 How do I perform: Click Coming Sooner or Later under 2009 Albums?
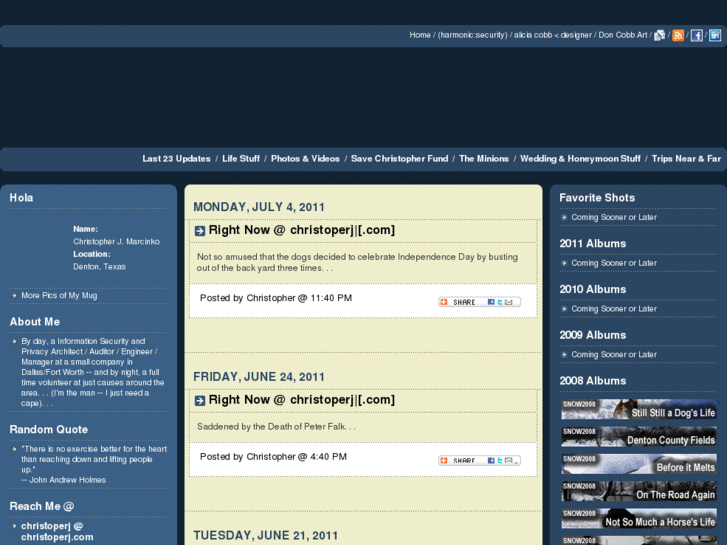tap(614, 354)
